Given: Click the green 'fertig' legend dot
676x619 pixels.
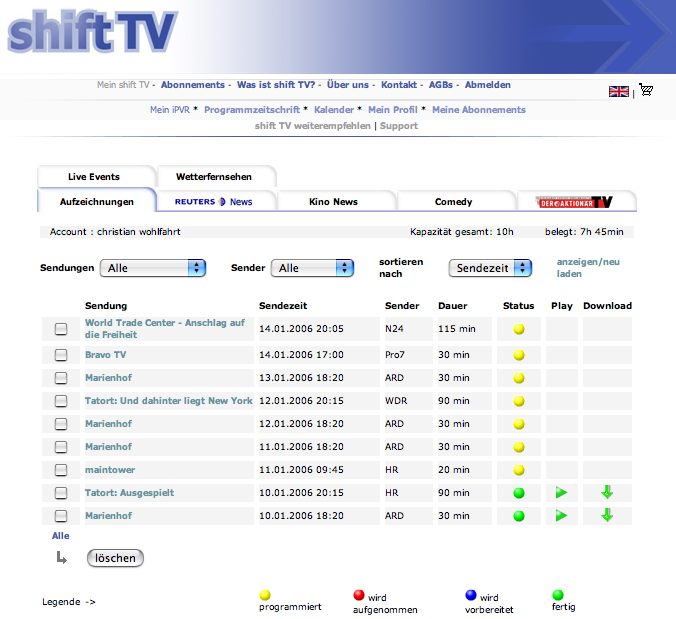Looking at the screenshot, I should pyautogui.click(x=557, y=595).
